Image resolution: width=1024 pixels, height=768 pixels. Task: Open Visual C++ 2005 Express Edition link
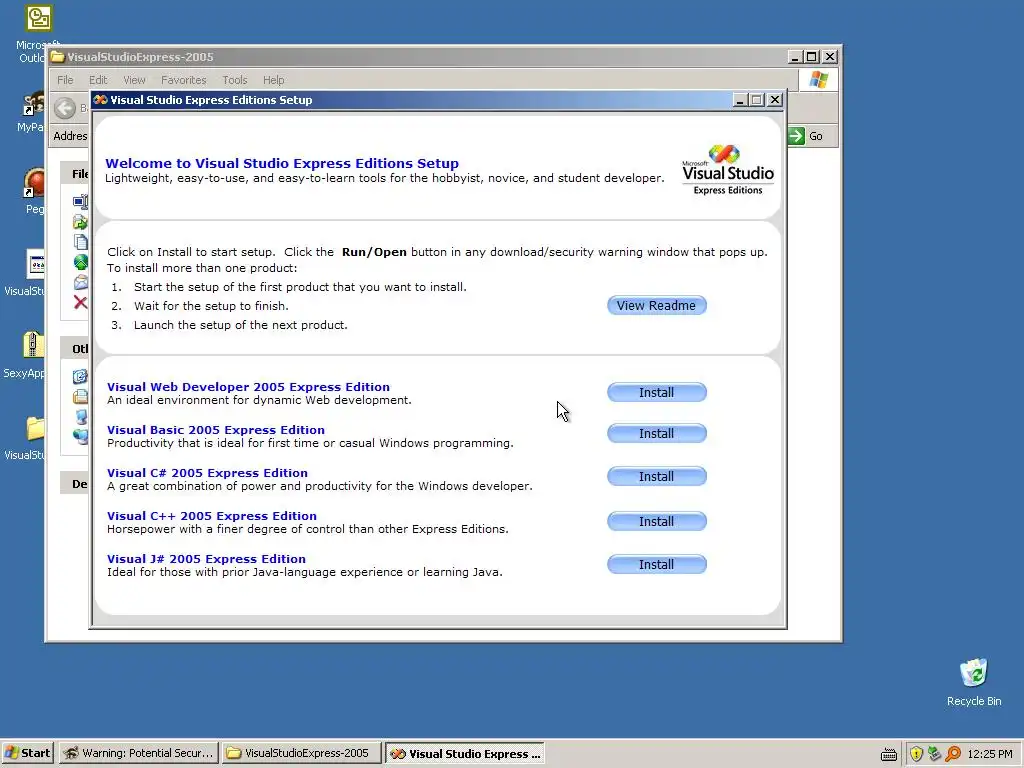point(212,516)
